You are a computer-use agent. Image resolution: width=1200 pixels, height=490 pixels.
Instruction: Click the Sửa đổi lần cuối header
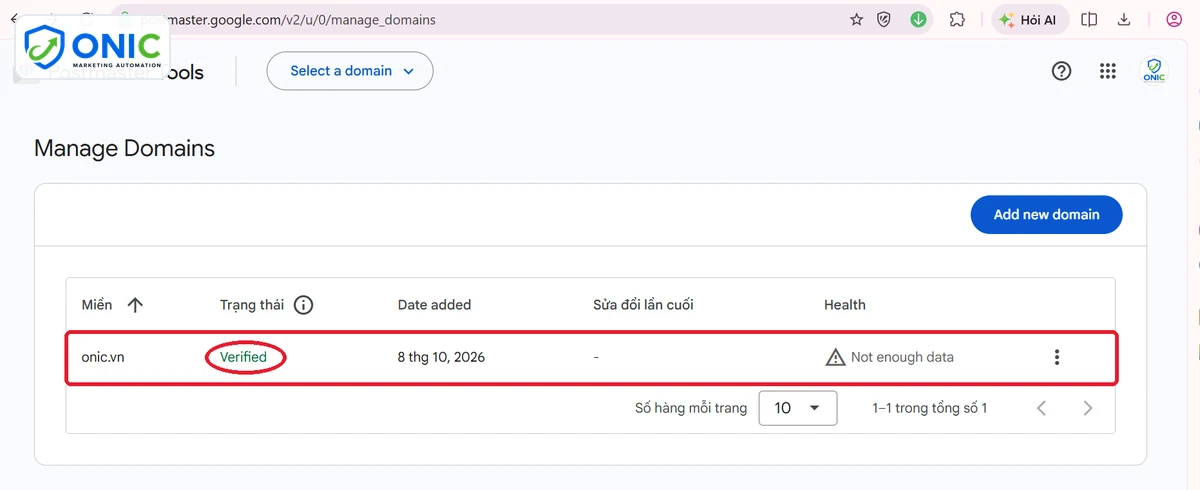643,305
